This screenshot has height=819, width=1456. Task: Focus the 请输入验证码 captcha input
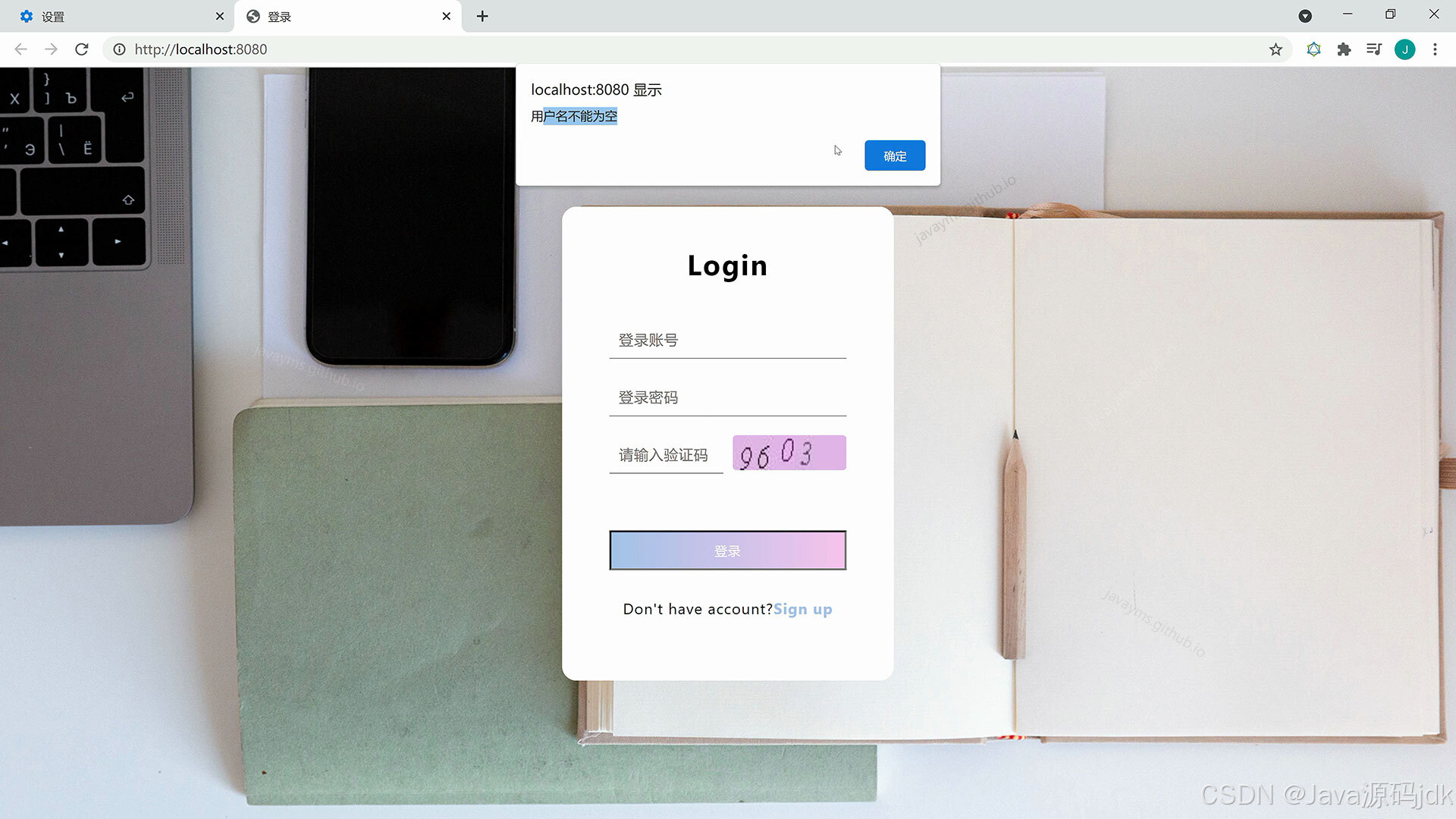pyautogui.click(x=666, y=455)
